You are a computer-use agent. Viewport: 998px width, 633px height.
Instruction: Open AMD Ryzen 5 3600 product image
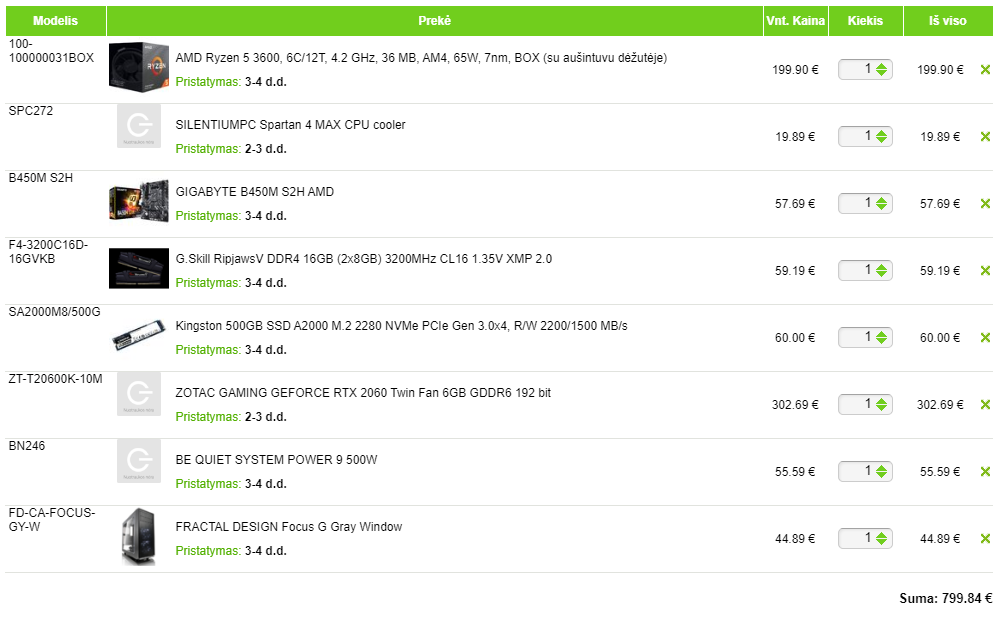139,67
